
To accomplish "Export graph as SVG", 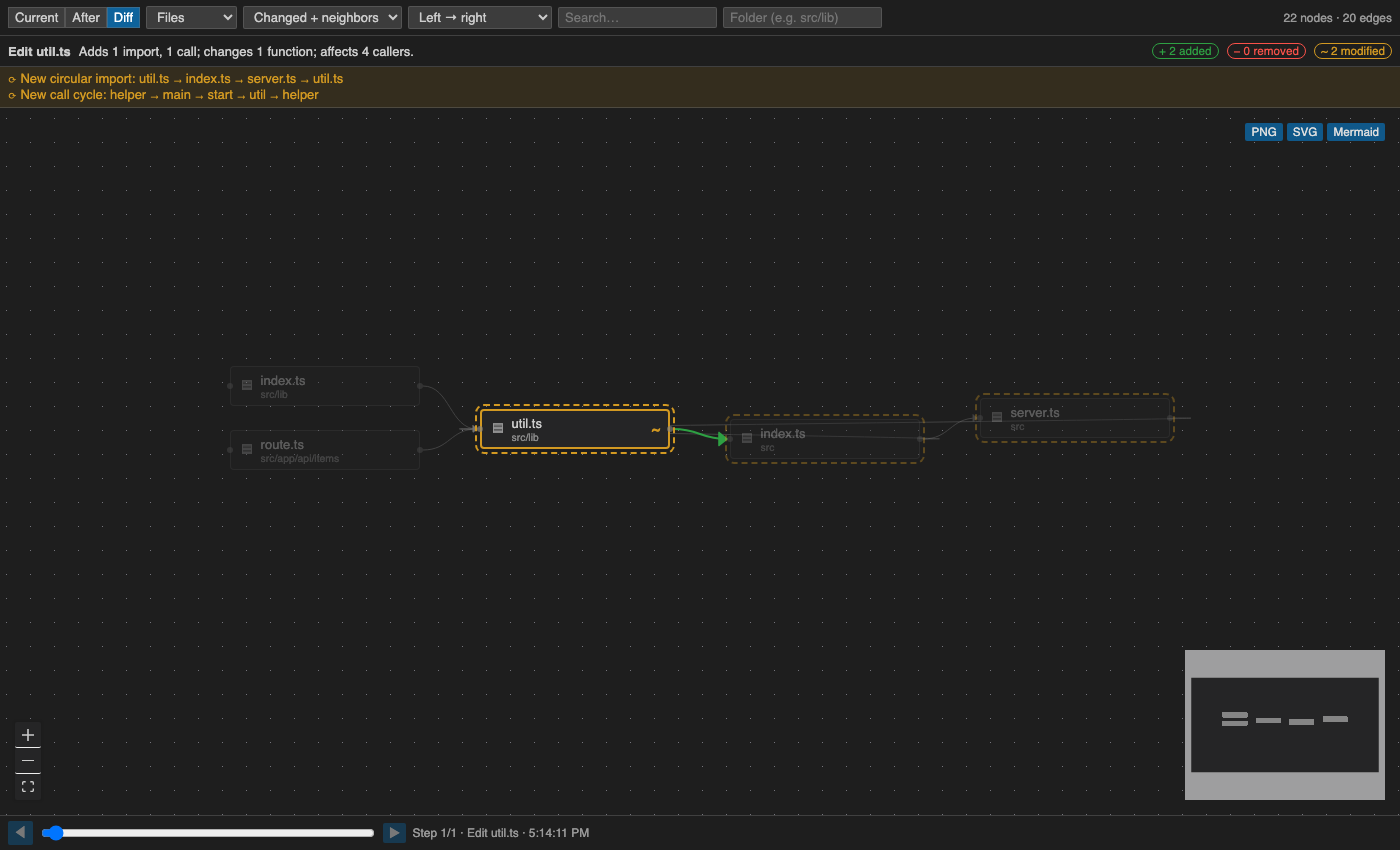I will [1304, 132].
